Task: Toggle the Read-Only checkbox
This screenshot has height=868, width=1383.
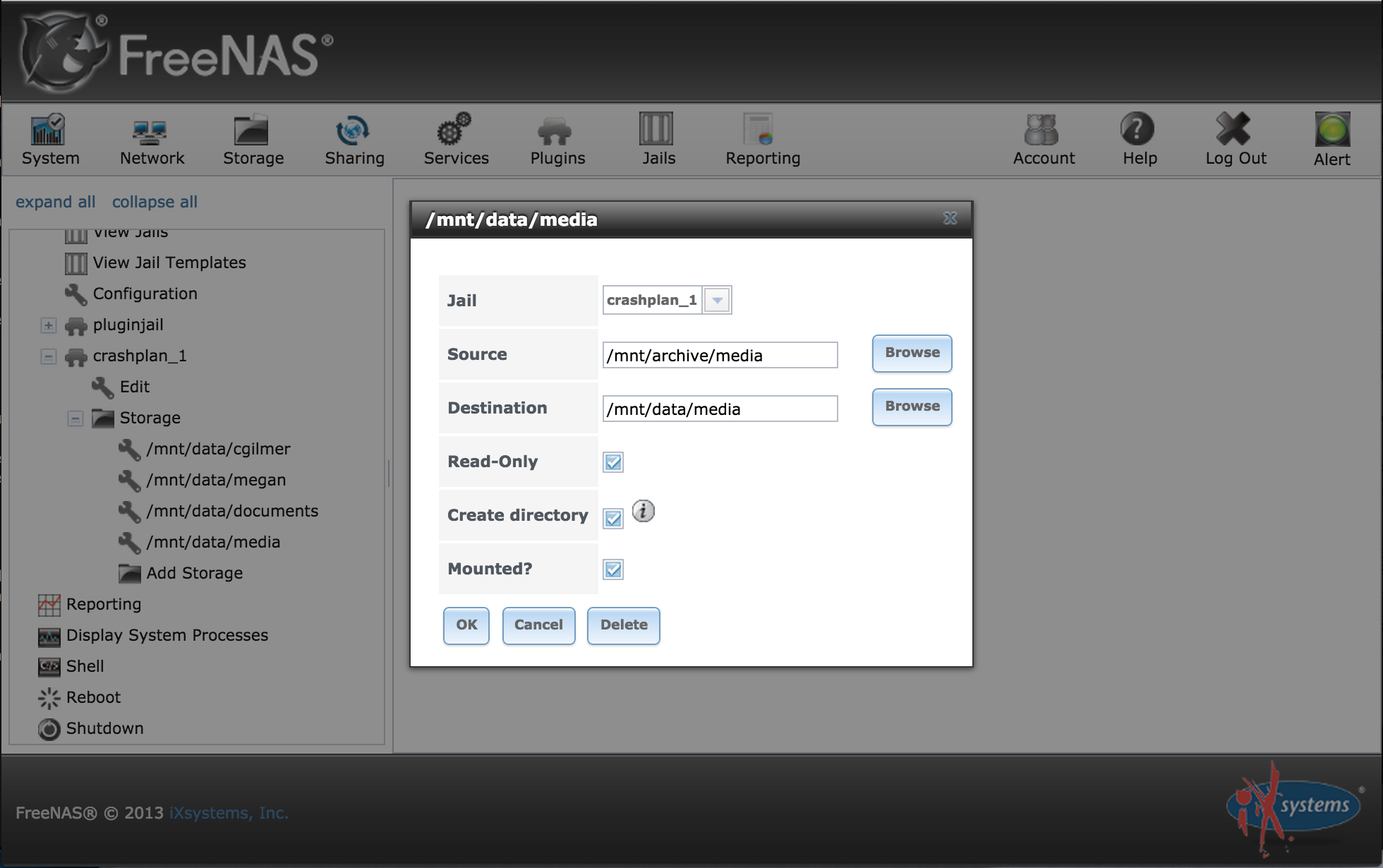Action: 613,461
